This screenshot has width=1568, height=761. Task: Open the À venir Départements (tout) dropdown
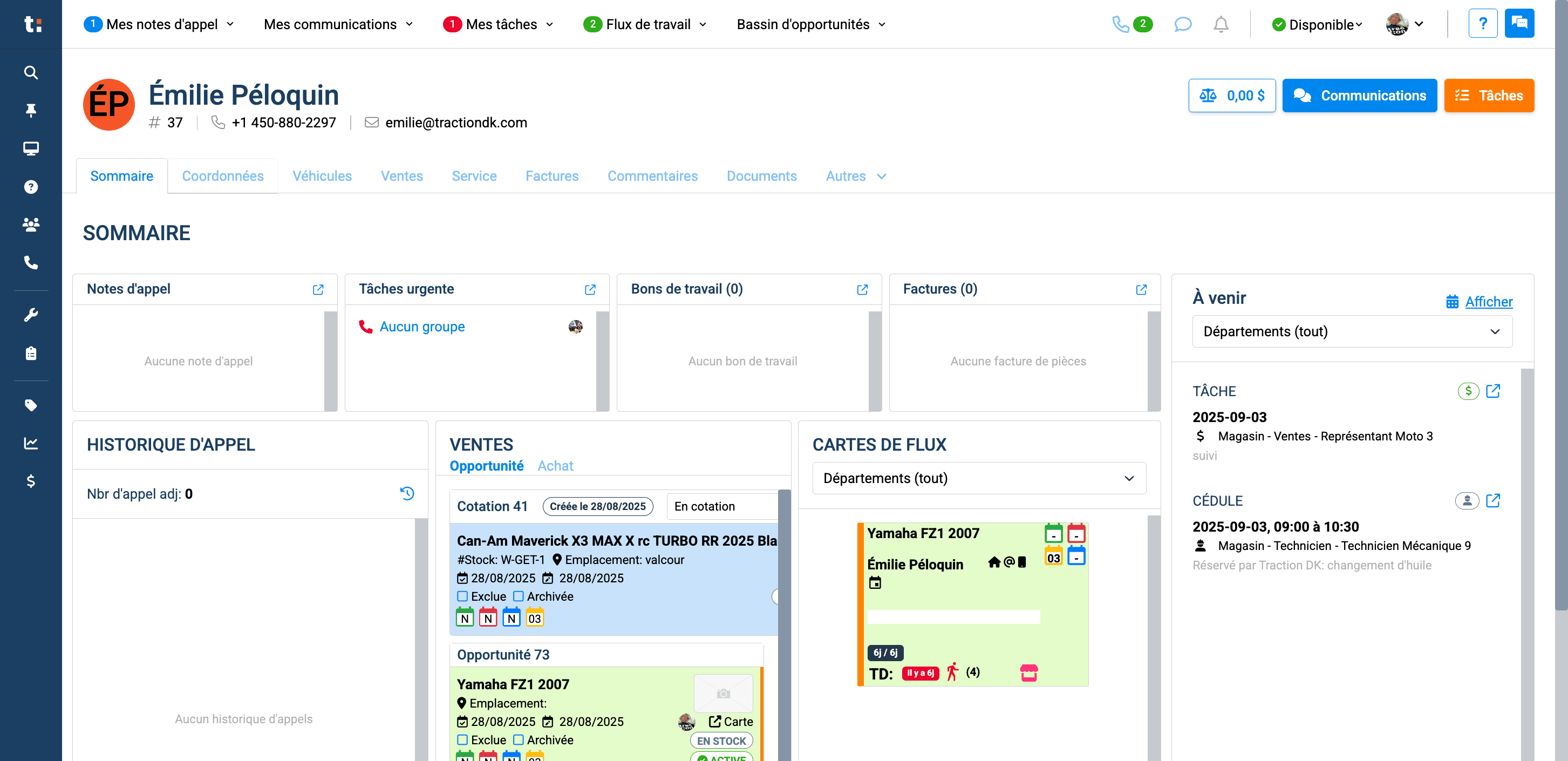click(1352, 331)
